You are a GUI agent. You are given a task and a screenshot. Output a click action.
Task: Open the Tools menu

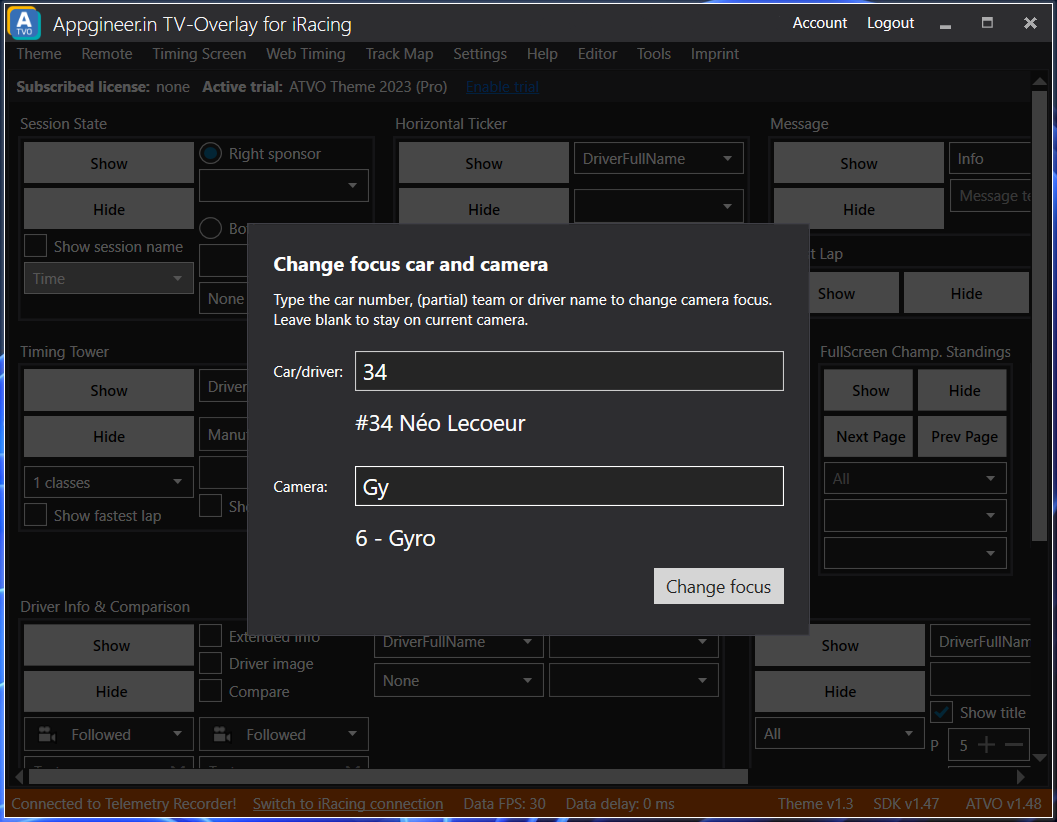654,54
